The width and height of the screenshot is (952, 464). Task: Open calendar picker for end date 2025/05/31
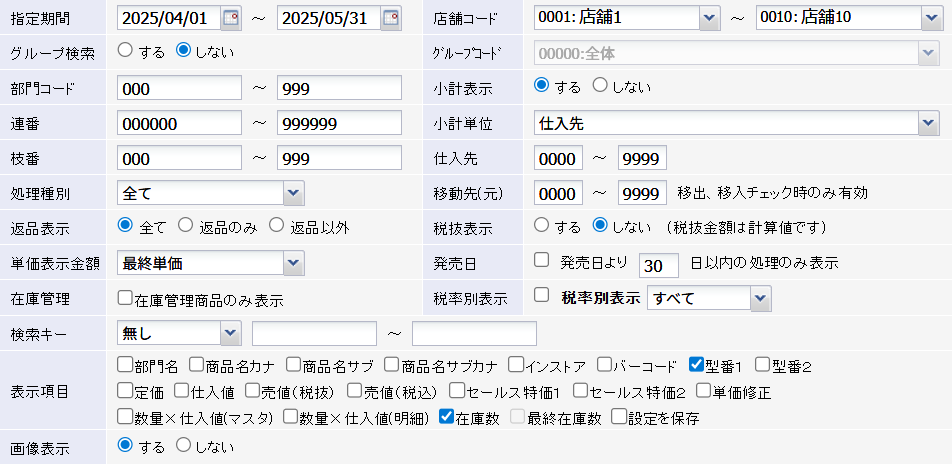click(390, 17)
